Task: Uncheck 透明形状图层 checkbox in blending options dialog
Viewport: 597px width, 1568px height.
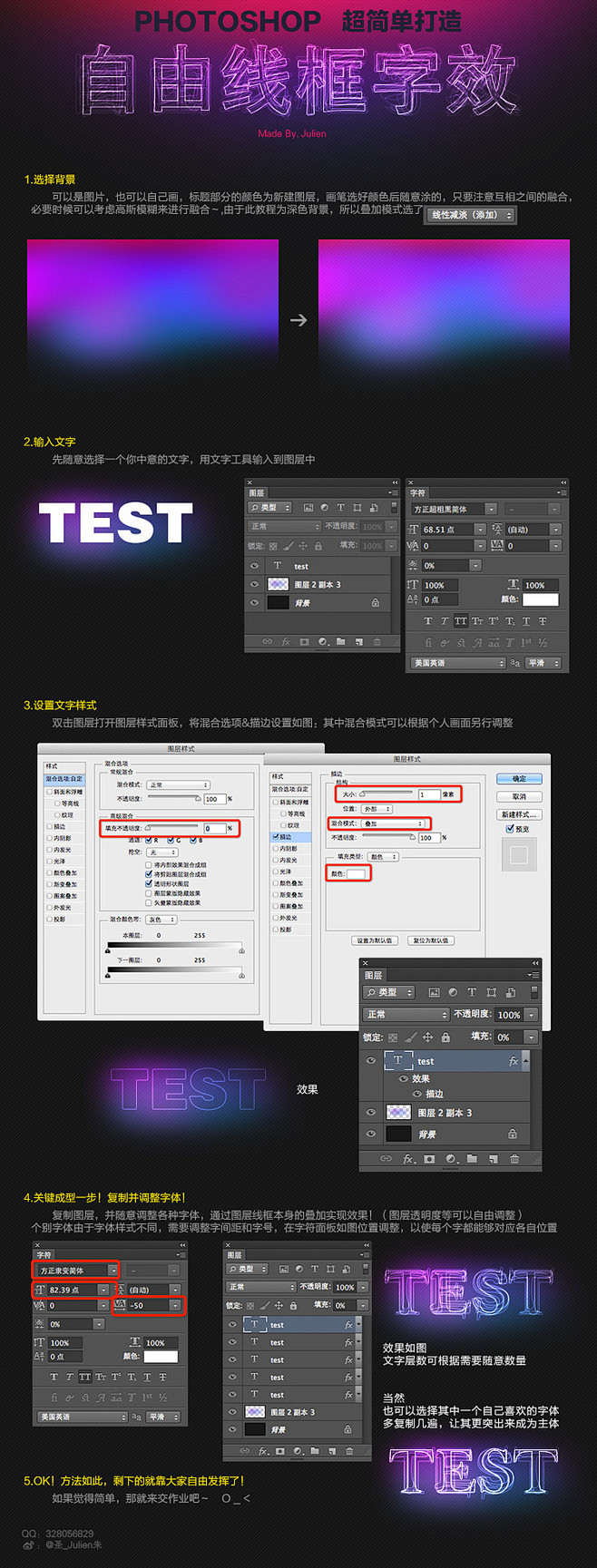Action: coord(148,884)
